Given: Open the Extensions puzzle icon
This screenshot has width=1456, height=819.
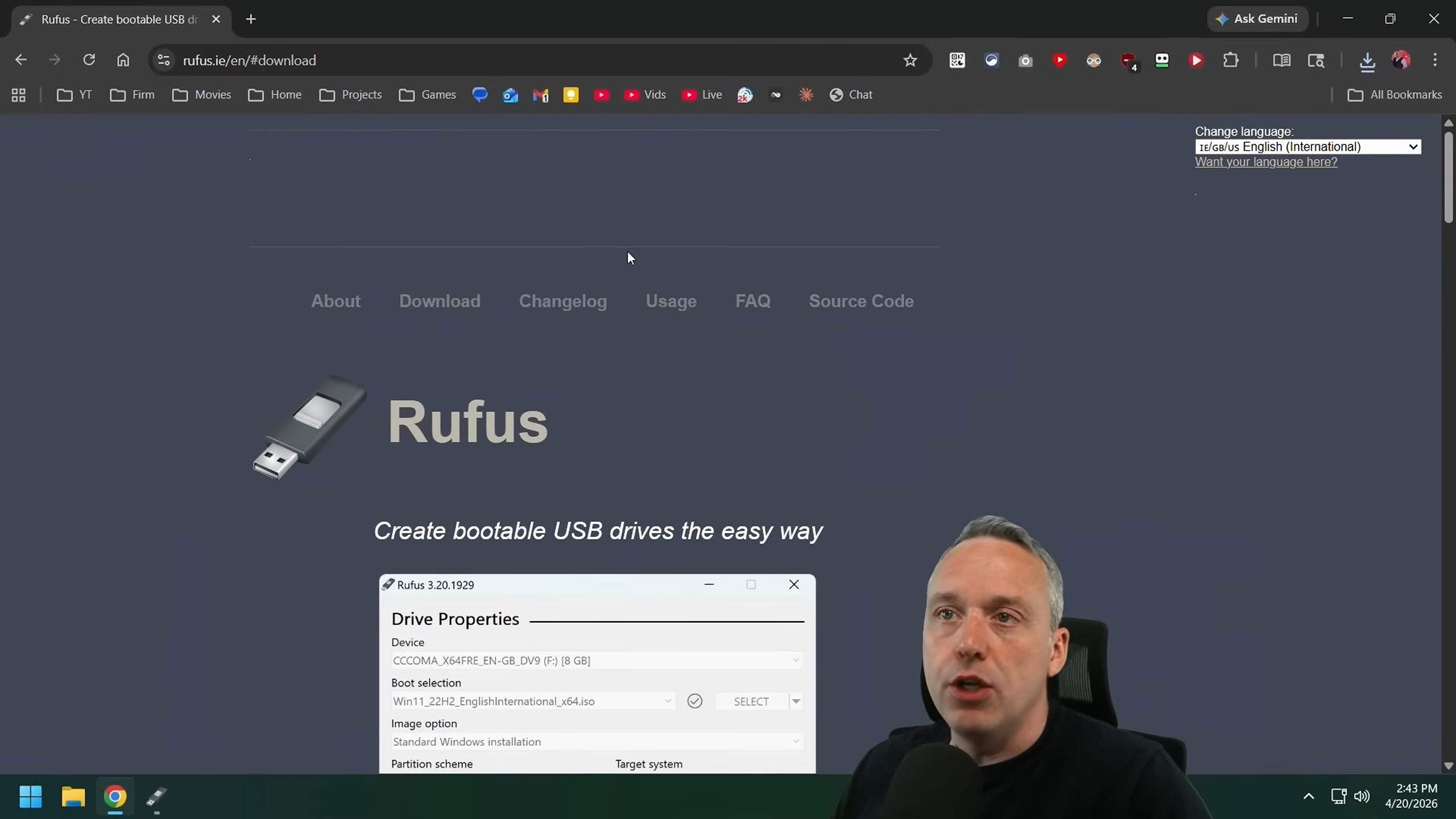Looking at the screenshot, I should point(1231,60).
